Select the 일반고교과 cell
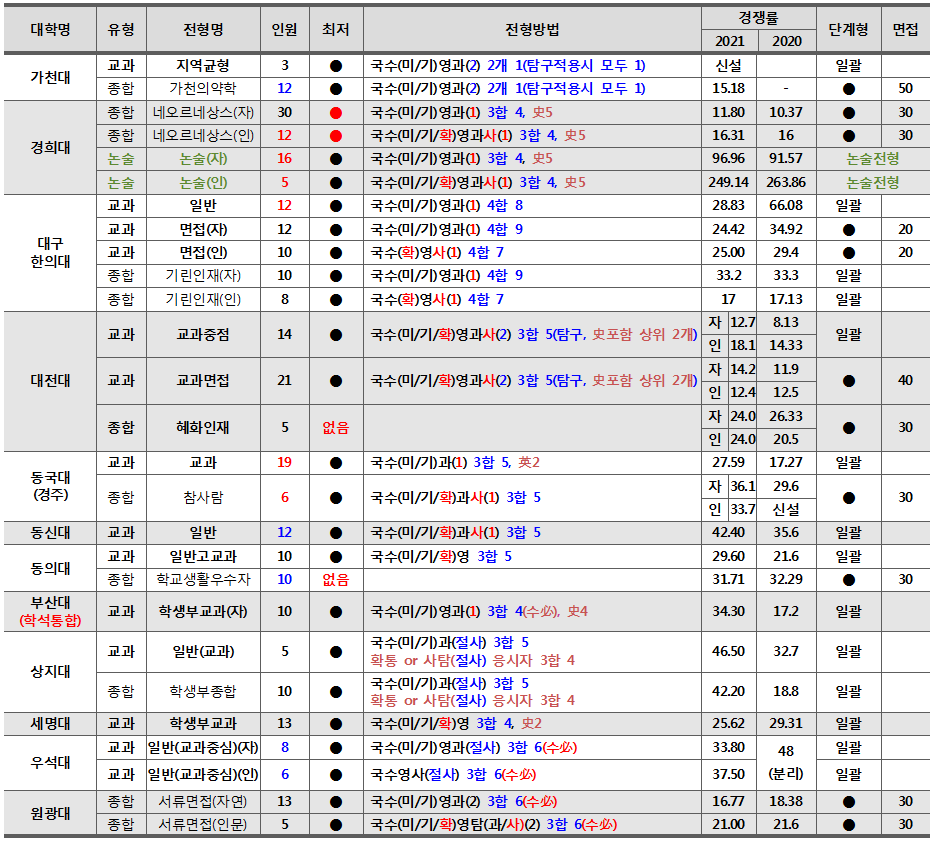The image size is (936, 841). [203, 556]
